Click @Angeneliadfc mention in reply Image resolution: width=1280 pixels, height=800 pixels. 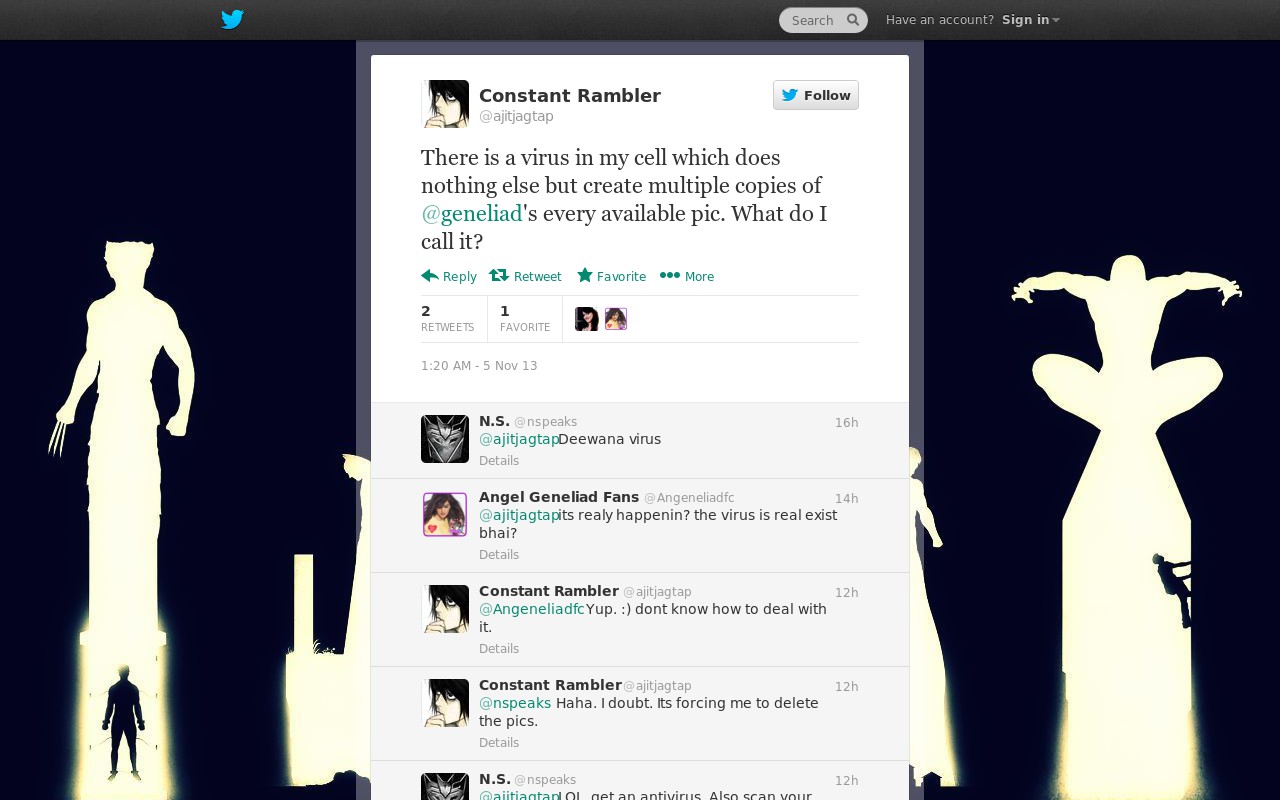click(532, 609)
